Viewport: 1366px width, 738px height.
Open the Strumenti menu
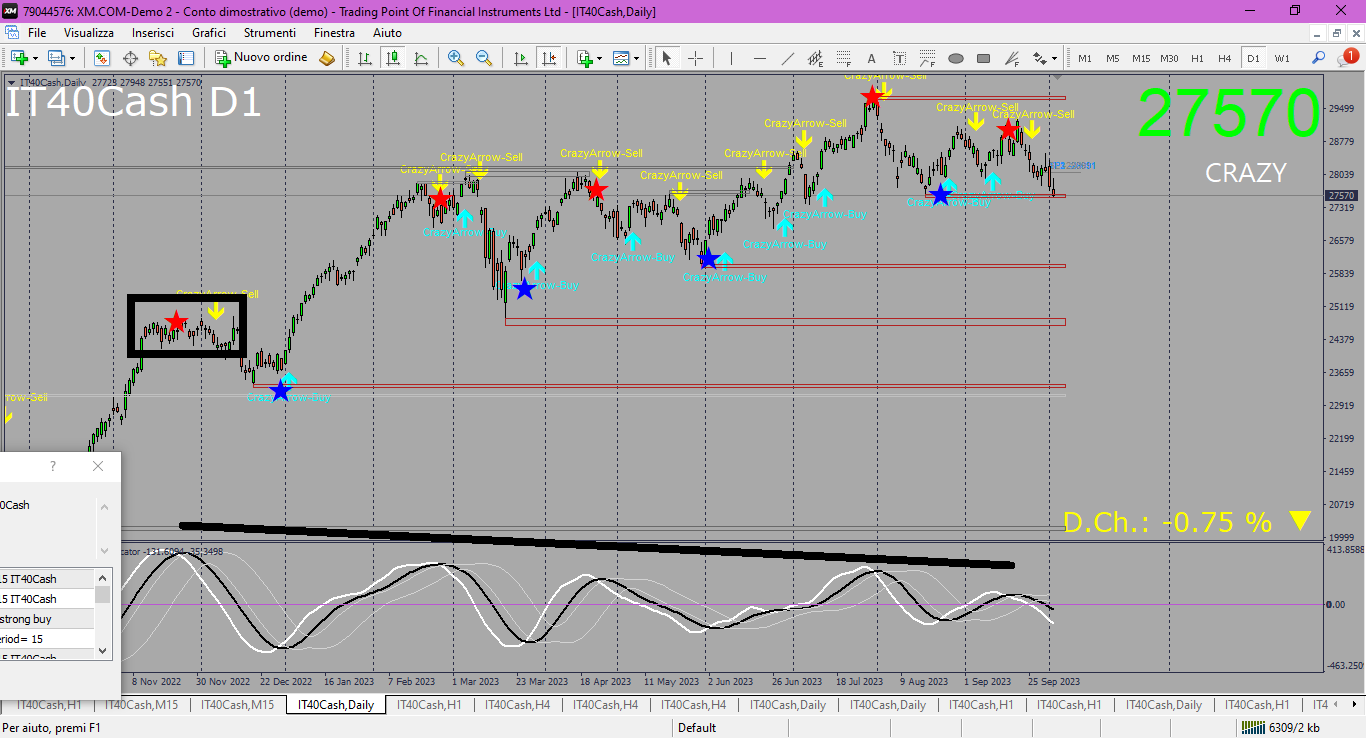click(270, 32)
